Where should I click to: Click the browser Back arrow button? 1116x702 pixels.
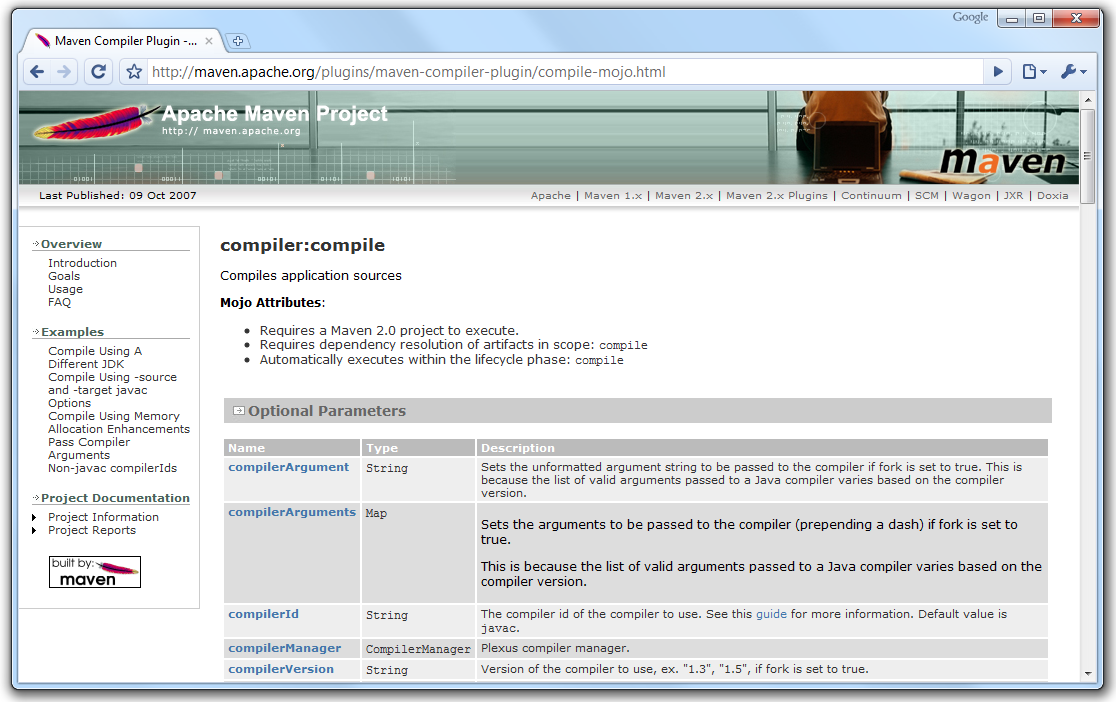[37, 72]
